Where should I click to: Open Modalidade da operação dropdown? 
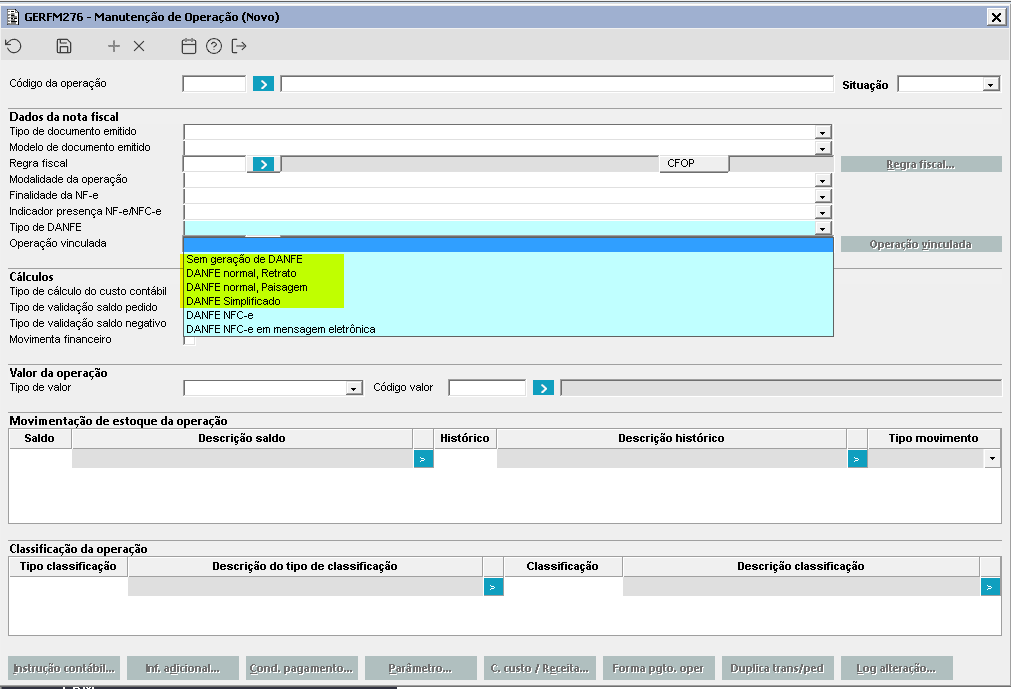pyautogui.click(x=822, y=180)
